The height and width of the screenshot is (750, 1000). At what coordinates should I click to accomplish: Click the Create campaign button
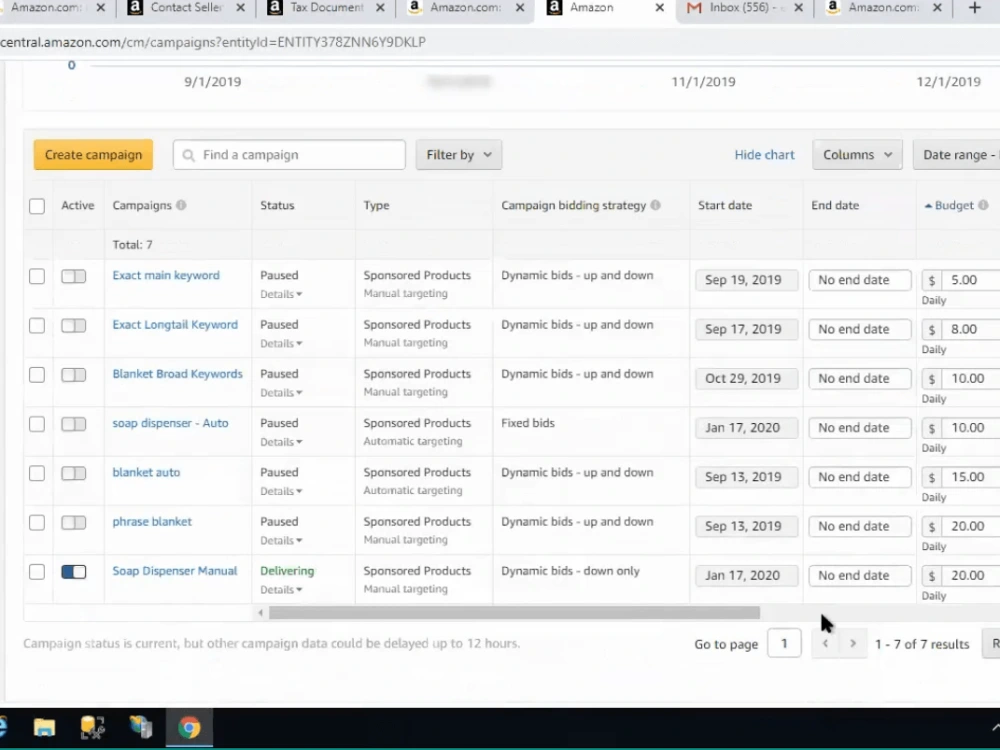click(93, 155)
